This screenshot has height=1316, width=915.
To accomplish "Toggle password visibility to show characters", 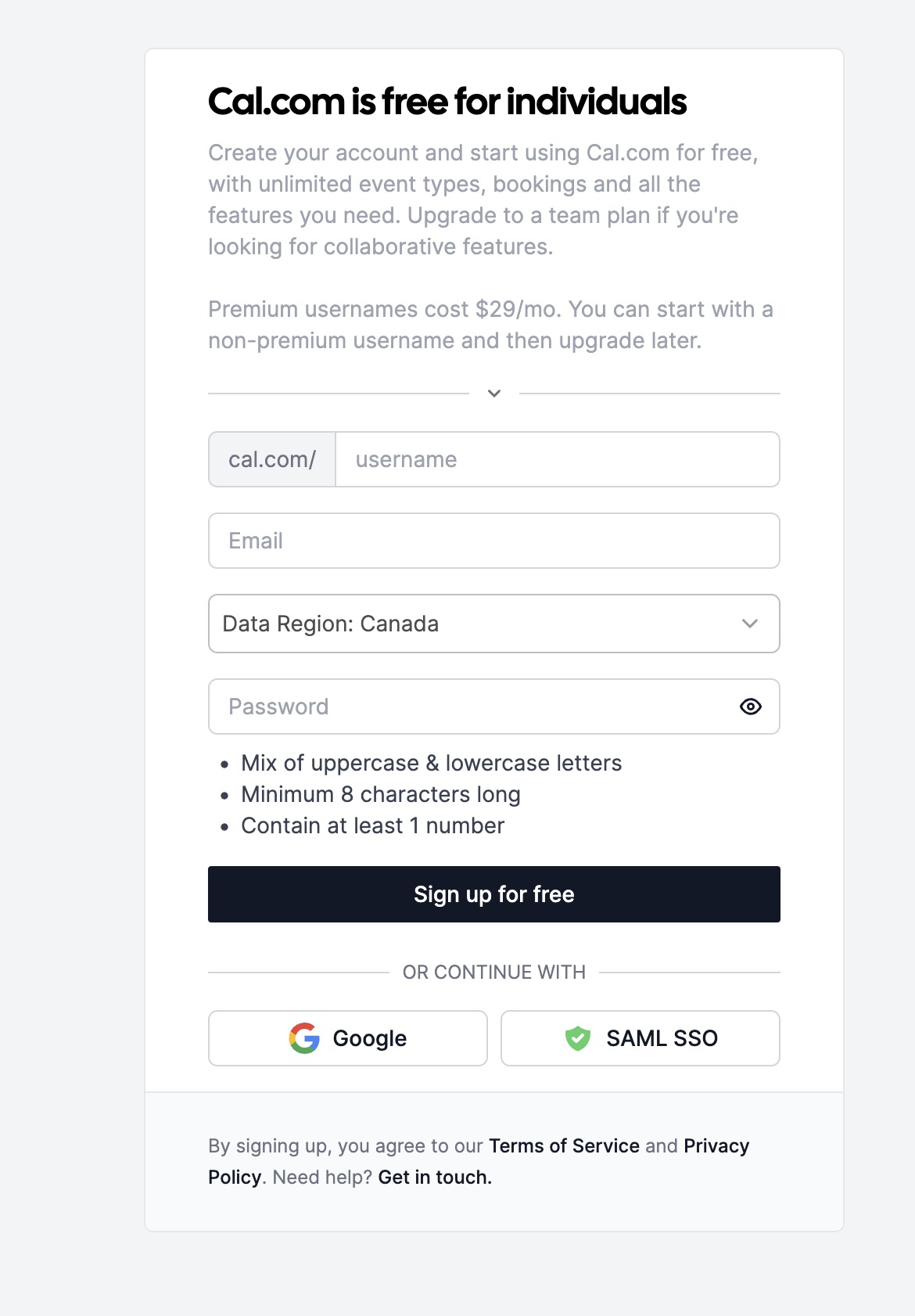I will click(x=750, y=707).
